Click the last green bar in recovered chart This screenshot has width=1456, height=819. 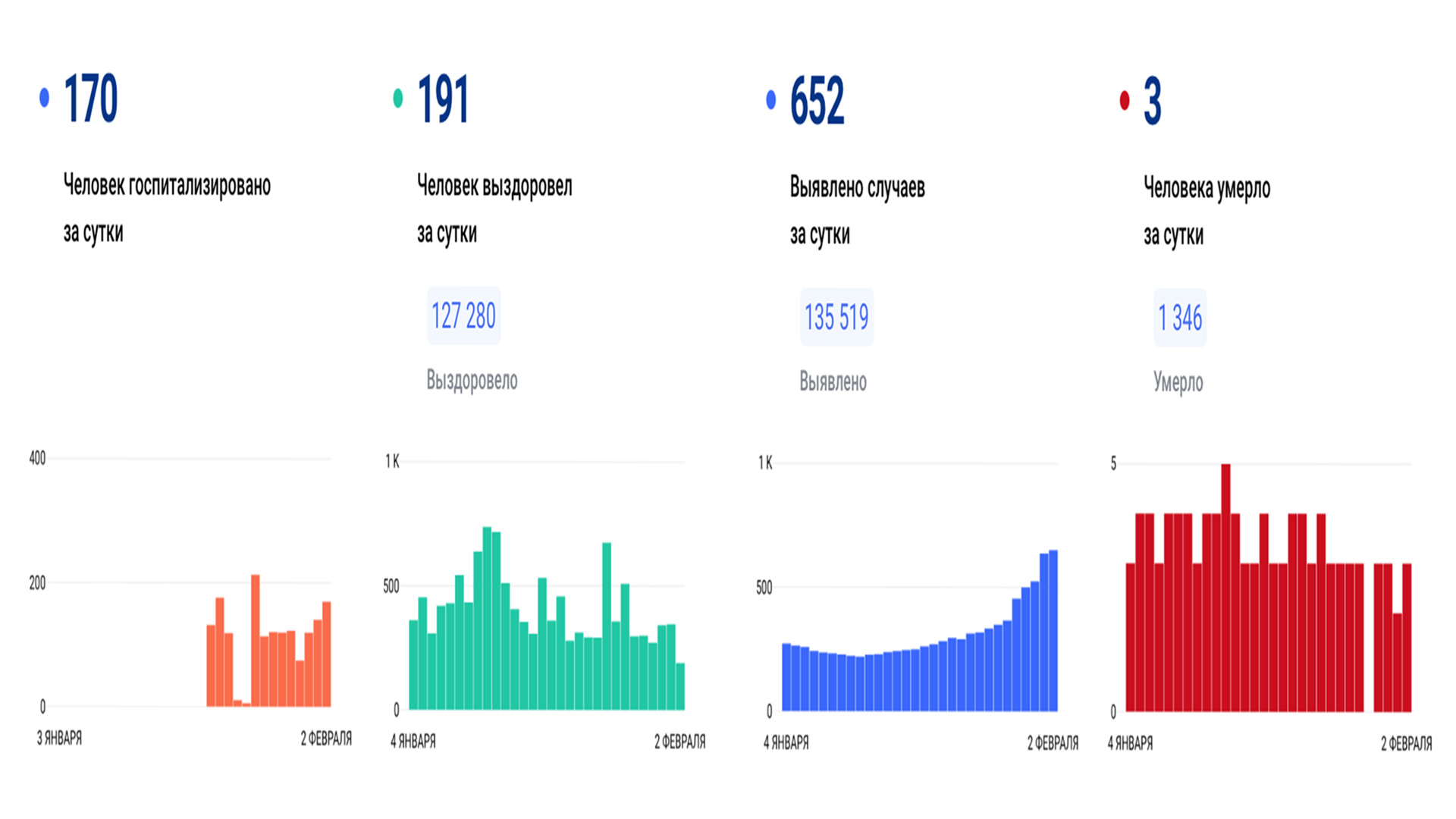[x=680, y=686]
